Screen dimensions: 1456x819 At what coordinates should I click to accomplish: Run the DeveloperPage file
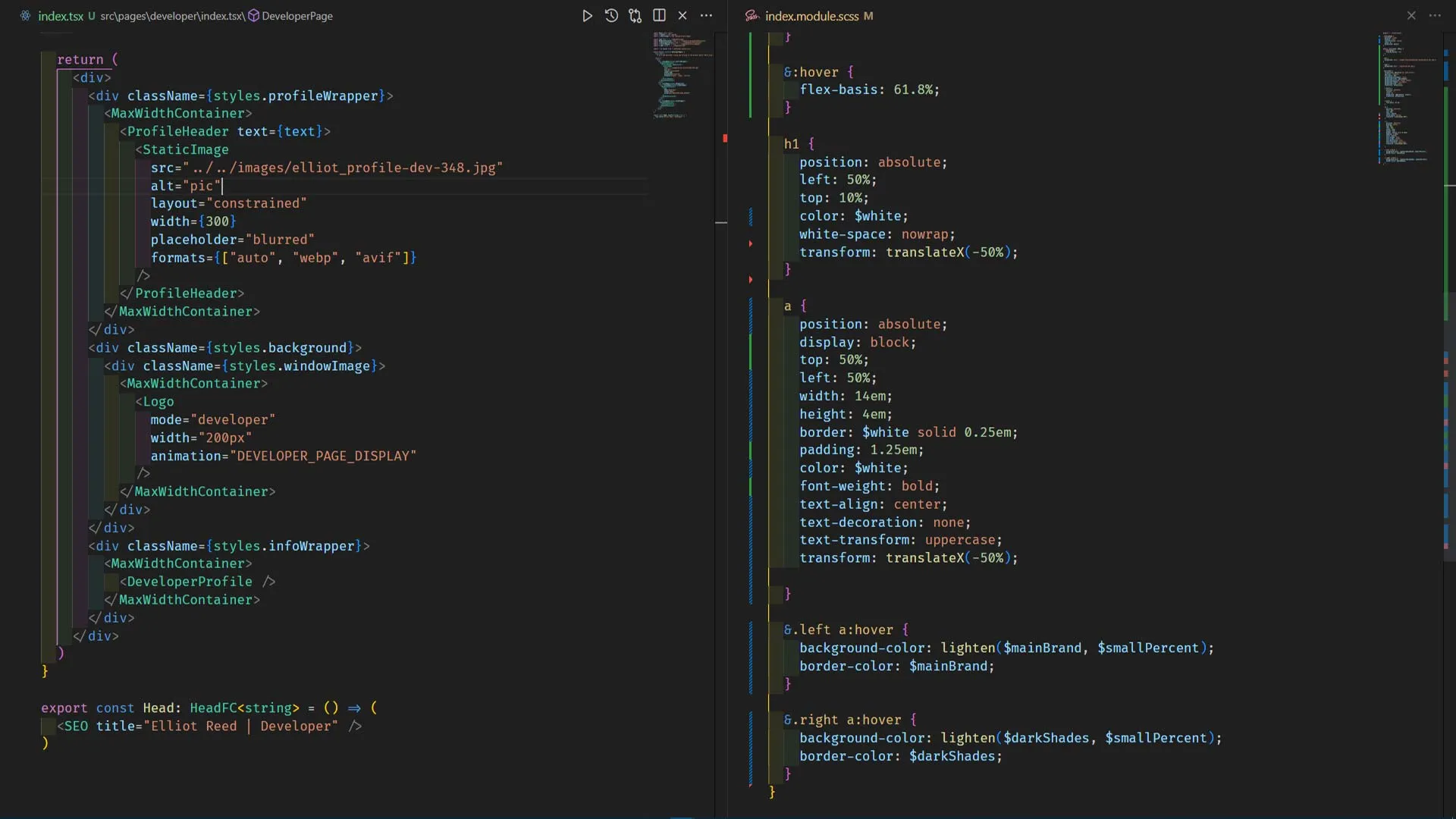click(587, 15)
